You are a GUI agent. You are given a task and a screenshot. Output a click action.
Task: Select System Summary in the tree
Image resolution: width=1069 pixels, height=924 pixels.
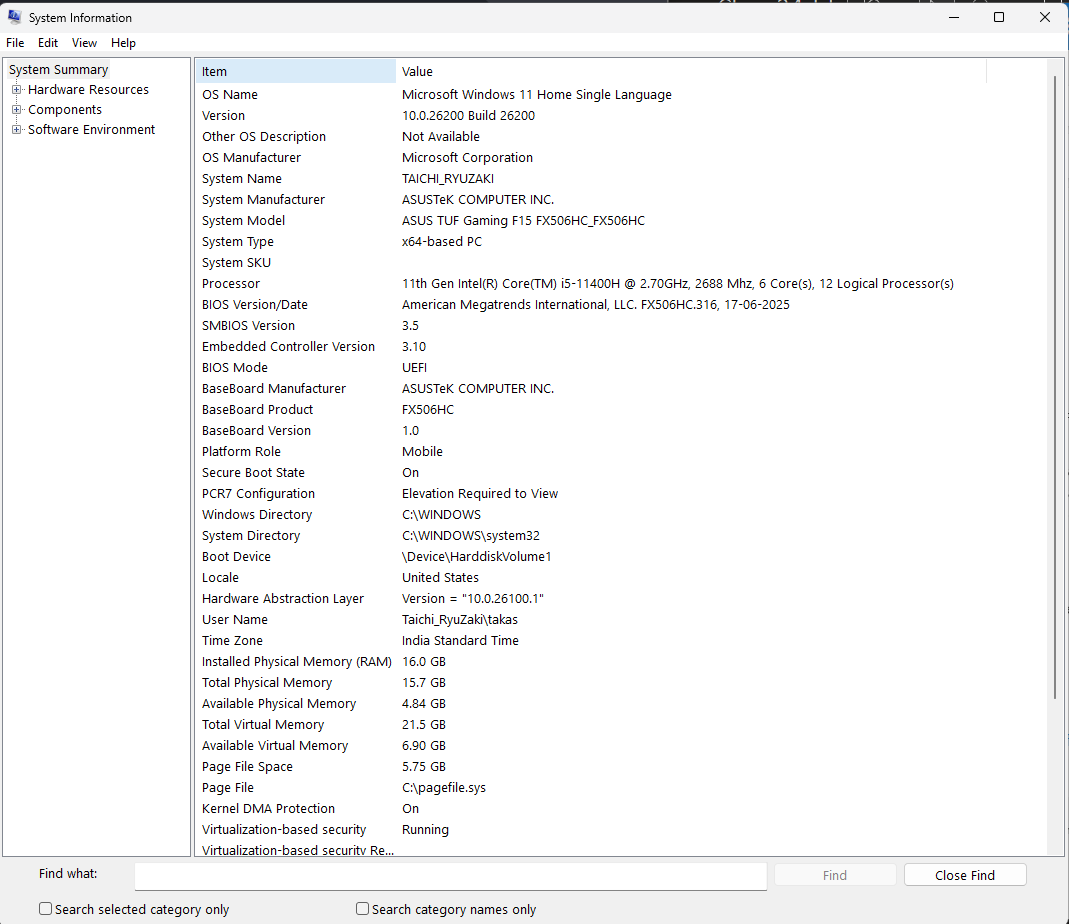pyautogui.click(x=58, y=70)
